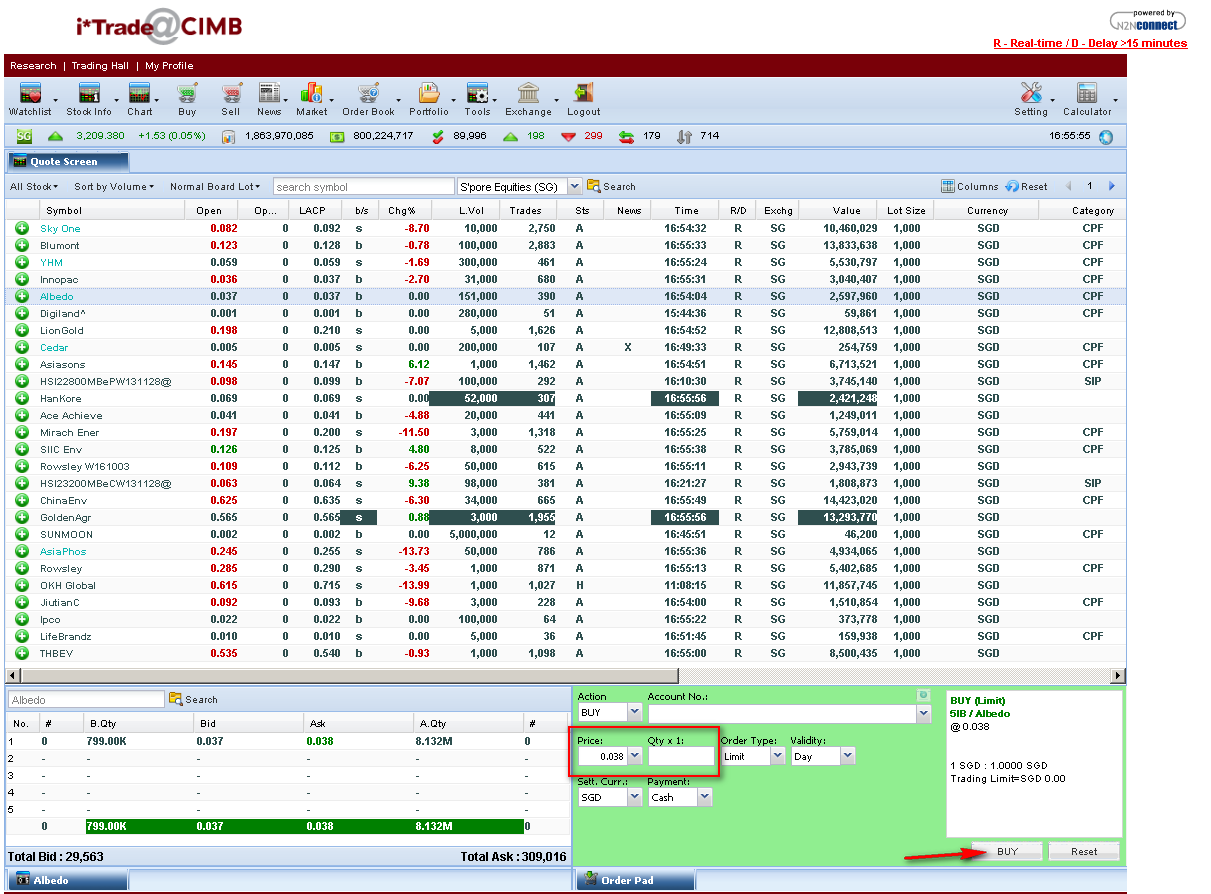Open the S'pore Equities (SG) exchange dropdown
1211x894 pixels.
(574, 186)
